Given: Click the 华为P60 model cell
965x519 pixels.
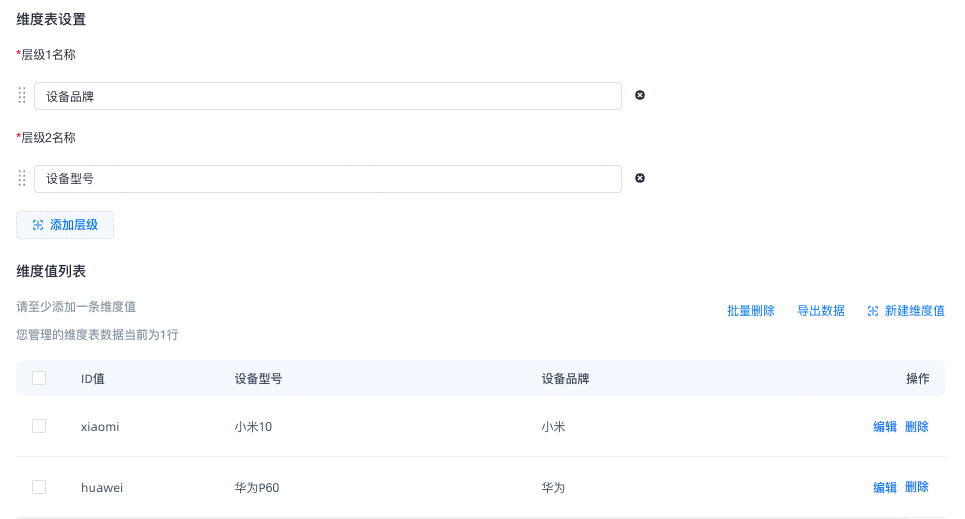Looking at the screenshot, I should click(x=257, y=488).
